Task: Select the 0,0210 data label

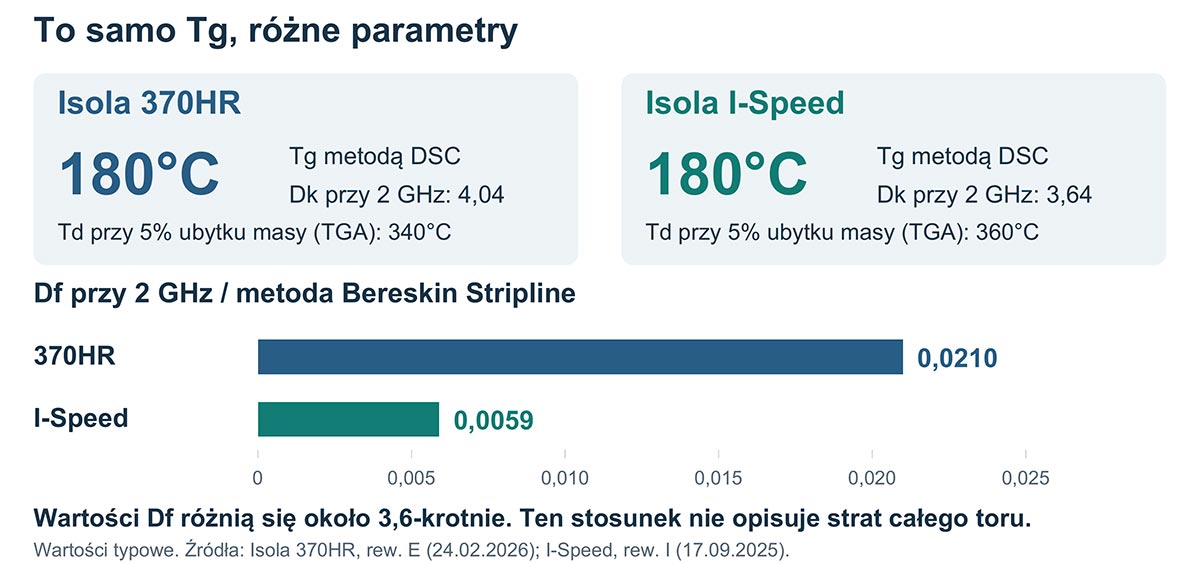Action: coord(957,358)
